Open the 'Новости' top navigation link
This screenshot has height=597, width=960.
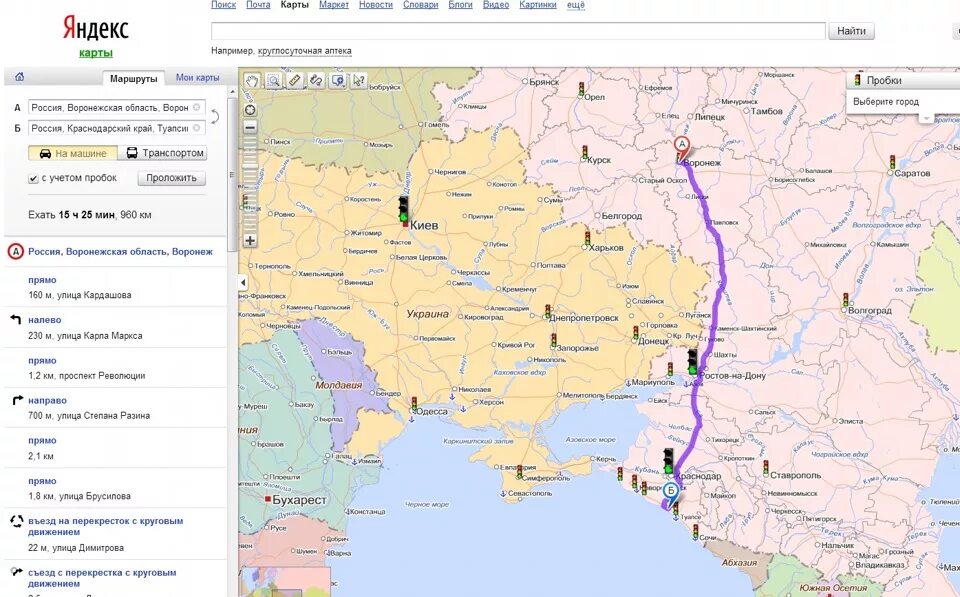point(376,5)
